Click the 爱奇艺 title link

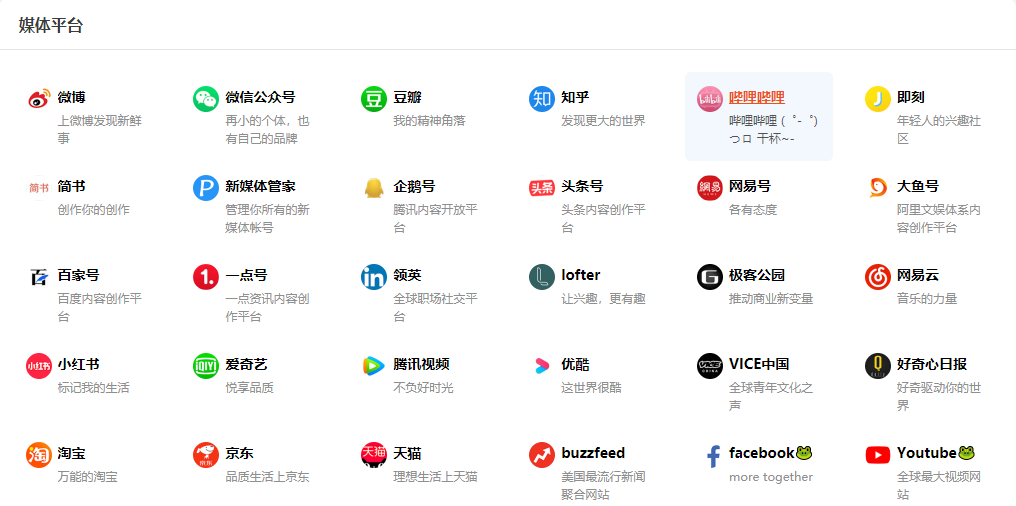(x=246, y=364)
